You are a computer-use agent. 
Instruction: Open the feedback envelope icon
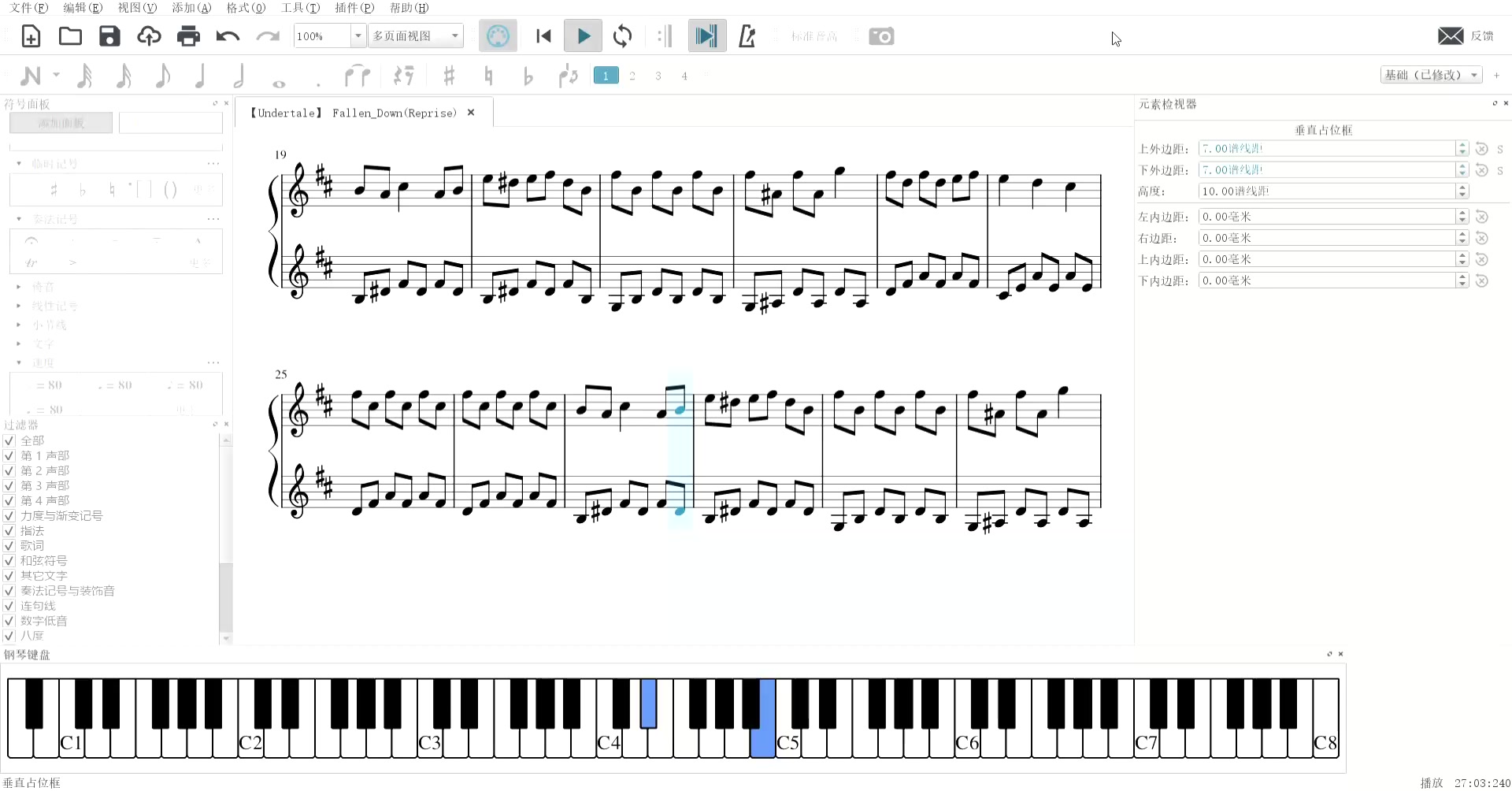pos(1451,36)
